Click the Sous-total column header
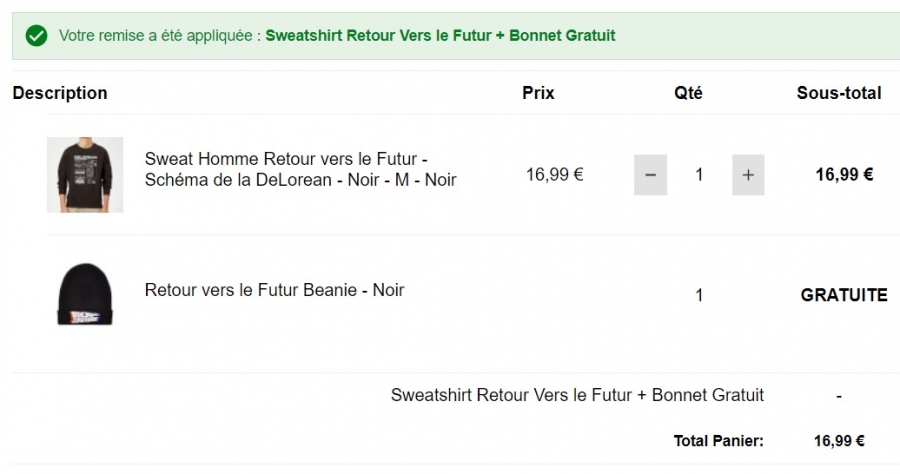The width and height of the screenshot is (900, 474). tap(839, 93)
